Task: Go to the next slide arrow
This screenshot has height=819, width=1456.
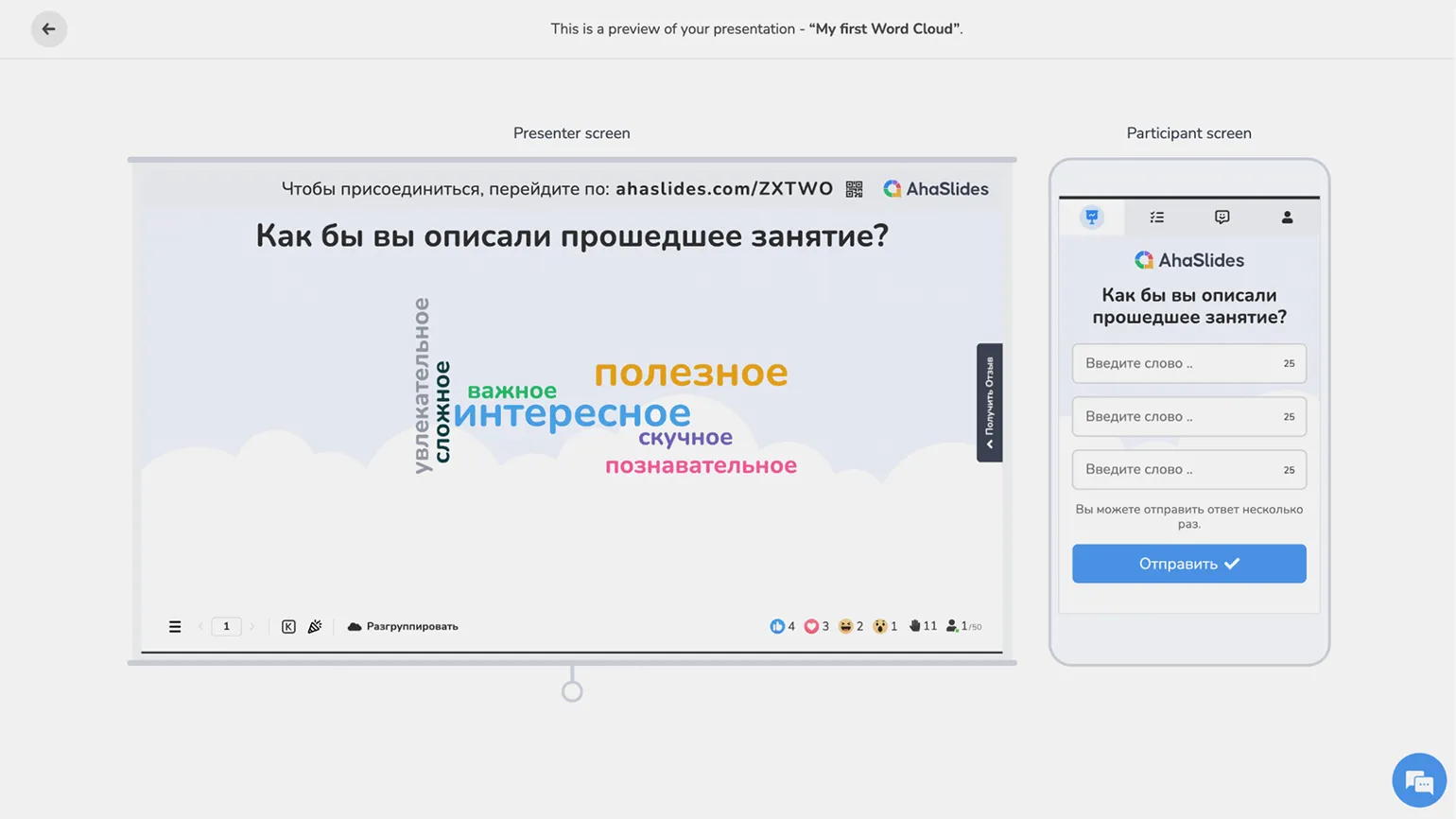Action: tap(251, 626)
